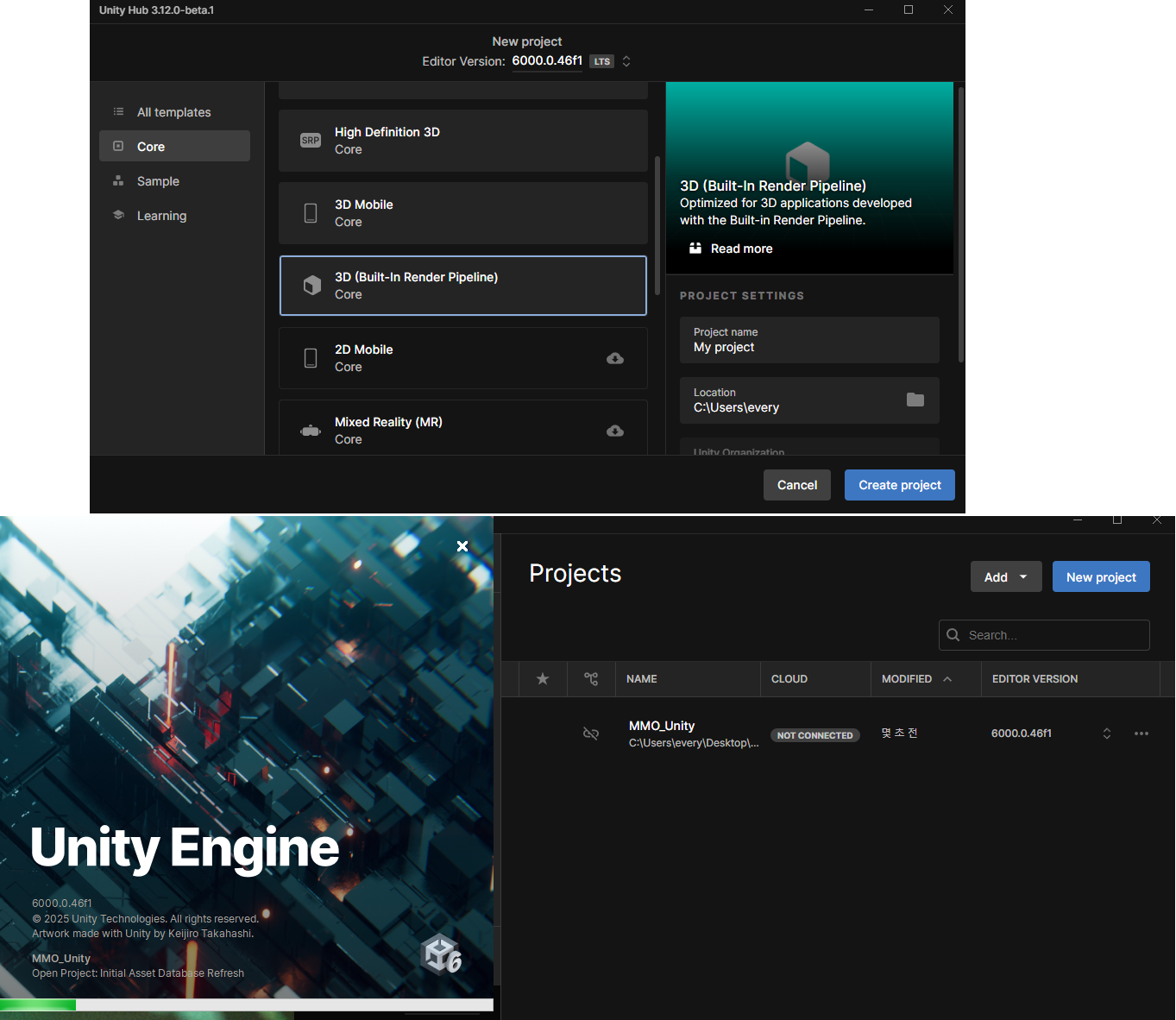Viewport: 1176px width, 1020px height.
Task: Open the MMO_Unity project
Action: [662, 726]
